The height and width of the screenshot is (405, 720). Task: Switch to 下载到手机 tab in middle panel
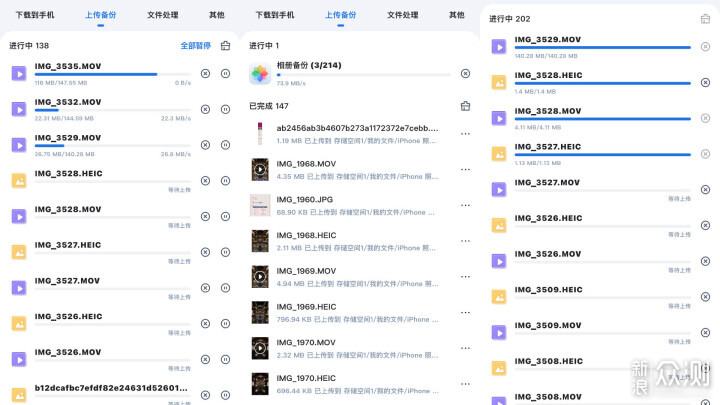click(275, 15)
